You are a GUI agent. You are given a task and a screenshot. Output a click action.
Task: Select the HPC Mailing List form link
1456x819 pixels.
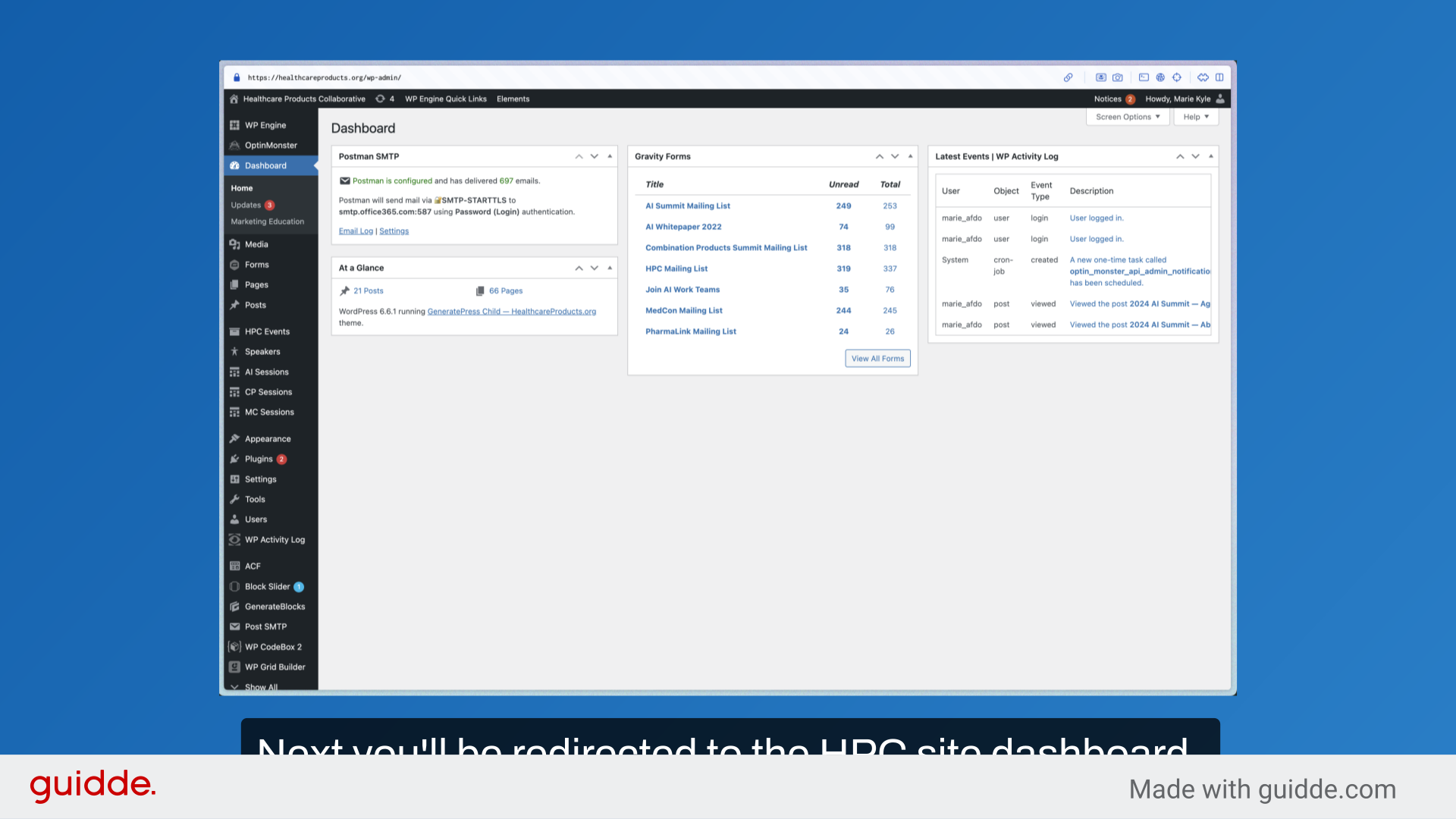click(x=676, y=268)
